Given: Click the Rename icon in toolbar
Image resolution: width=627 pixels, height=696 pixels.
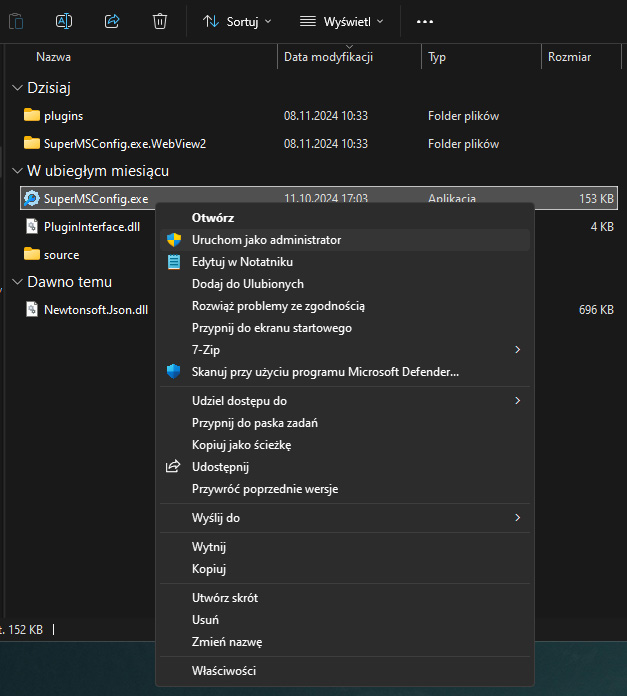Looking at the screenshot, I should 64,21.
